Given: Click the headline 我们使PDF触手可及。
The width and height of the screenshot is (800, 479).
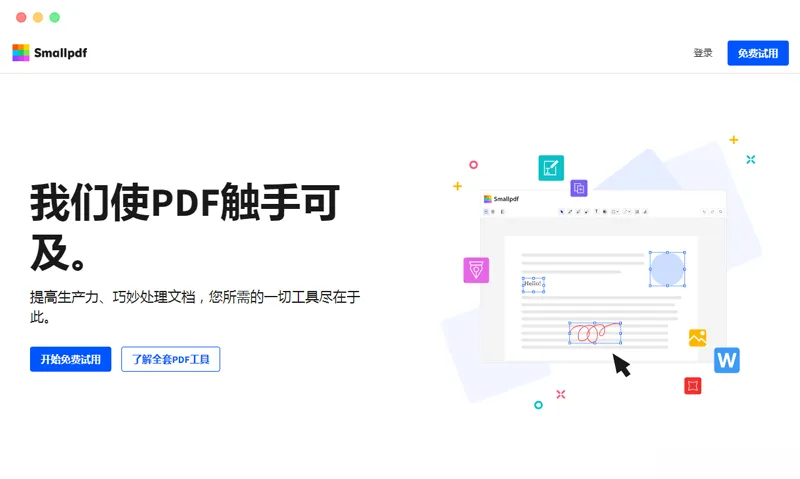Looking at the screenshot, I should tap(185, 227).
